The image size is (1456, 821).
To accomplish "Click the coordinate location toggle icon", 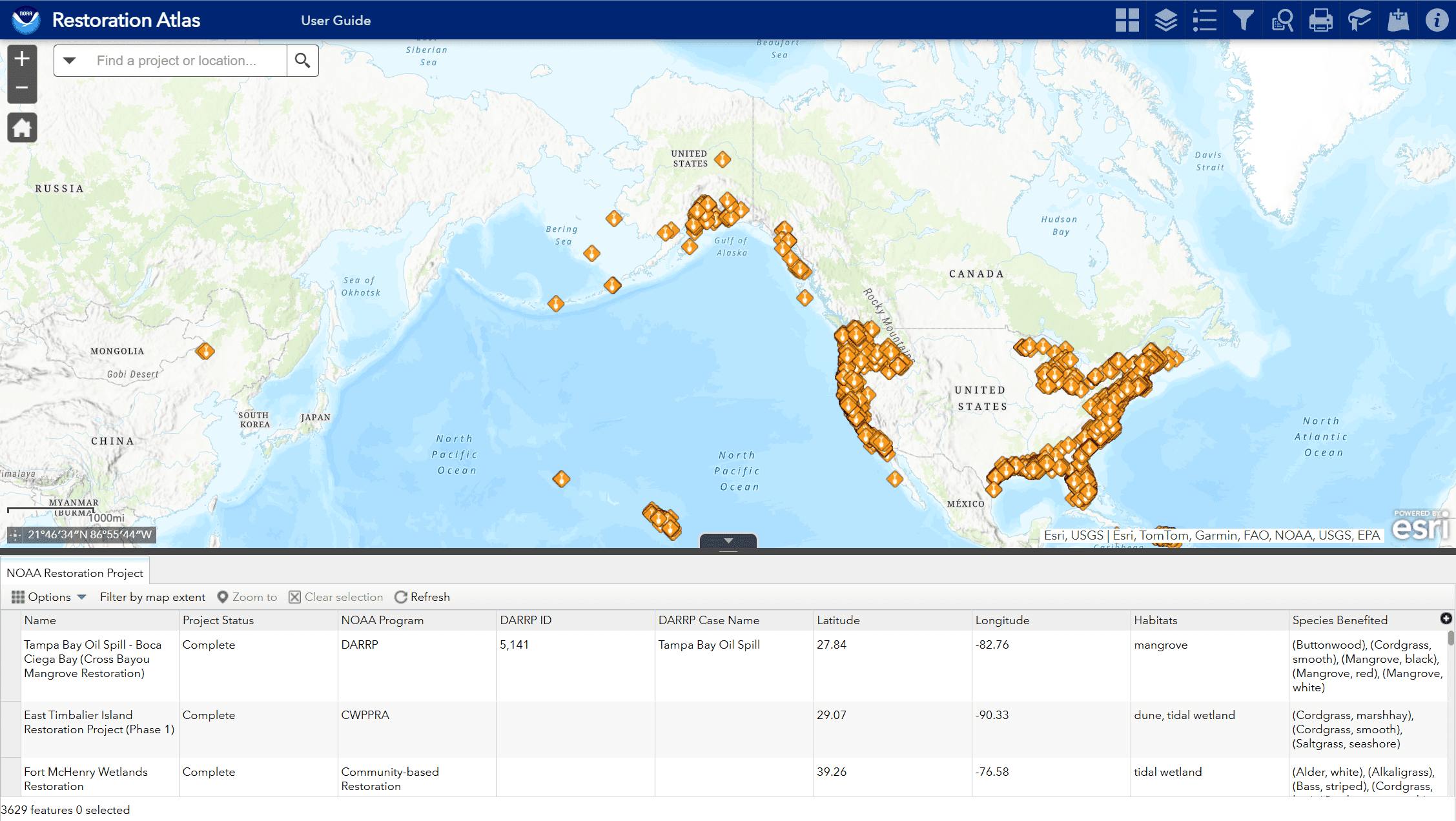I will 15,535.
